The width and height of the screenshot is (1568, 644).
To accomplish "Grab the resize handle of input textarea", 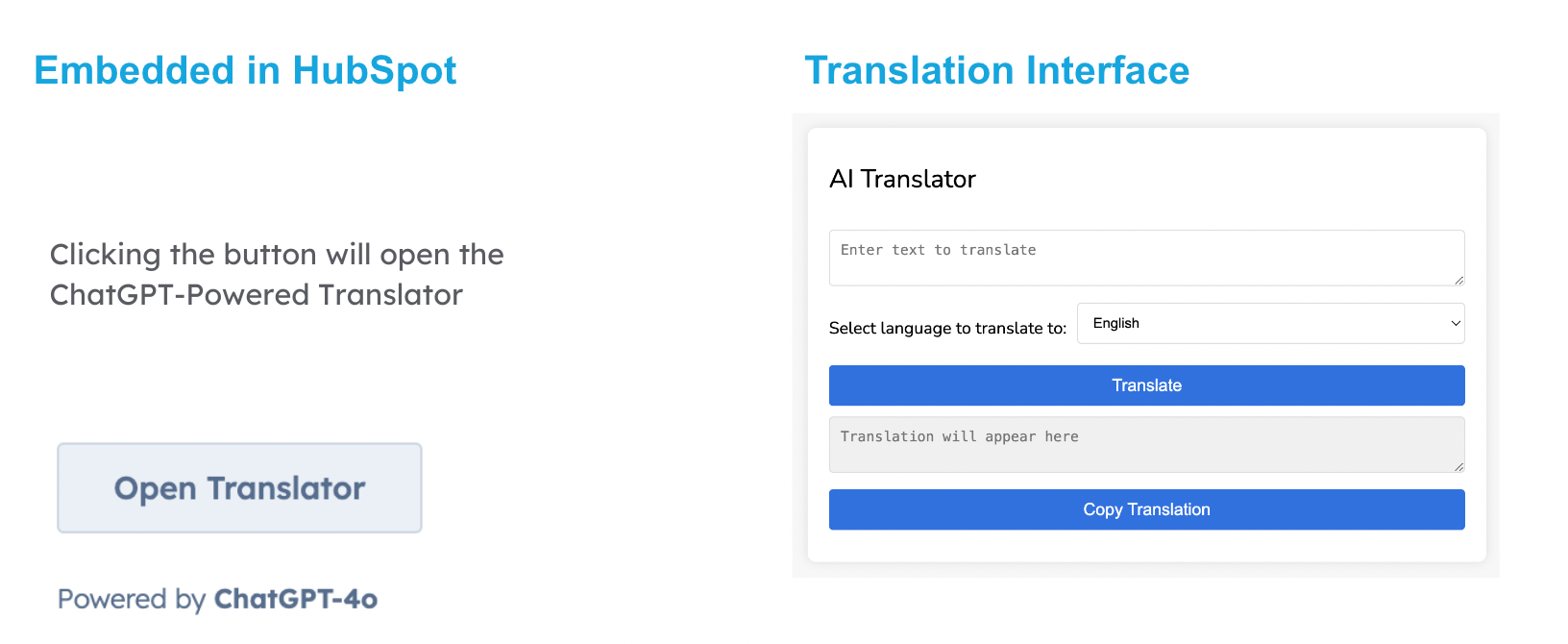I will [1458, 280].
